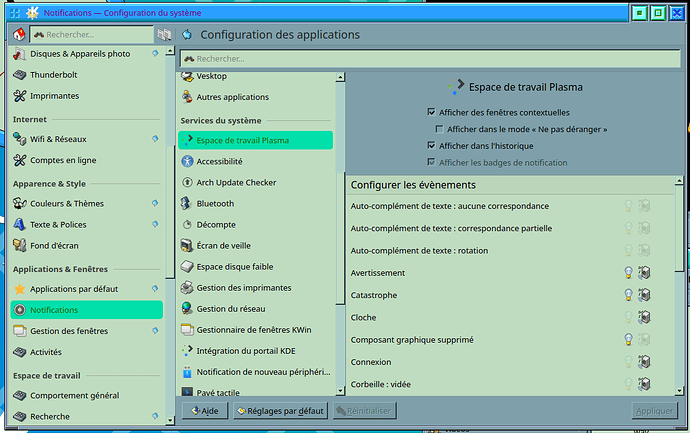690x433 pixels.
Task: Expand the Applications par défaut submenu arrow
Action: 155,288
